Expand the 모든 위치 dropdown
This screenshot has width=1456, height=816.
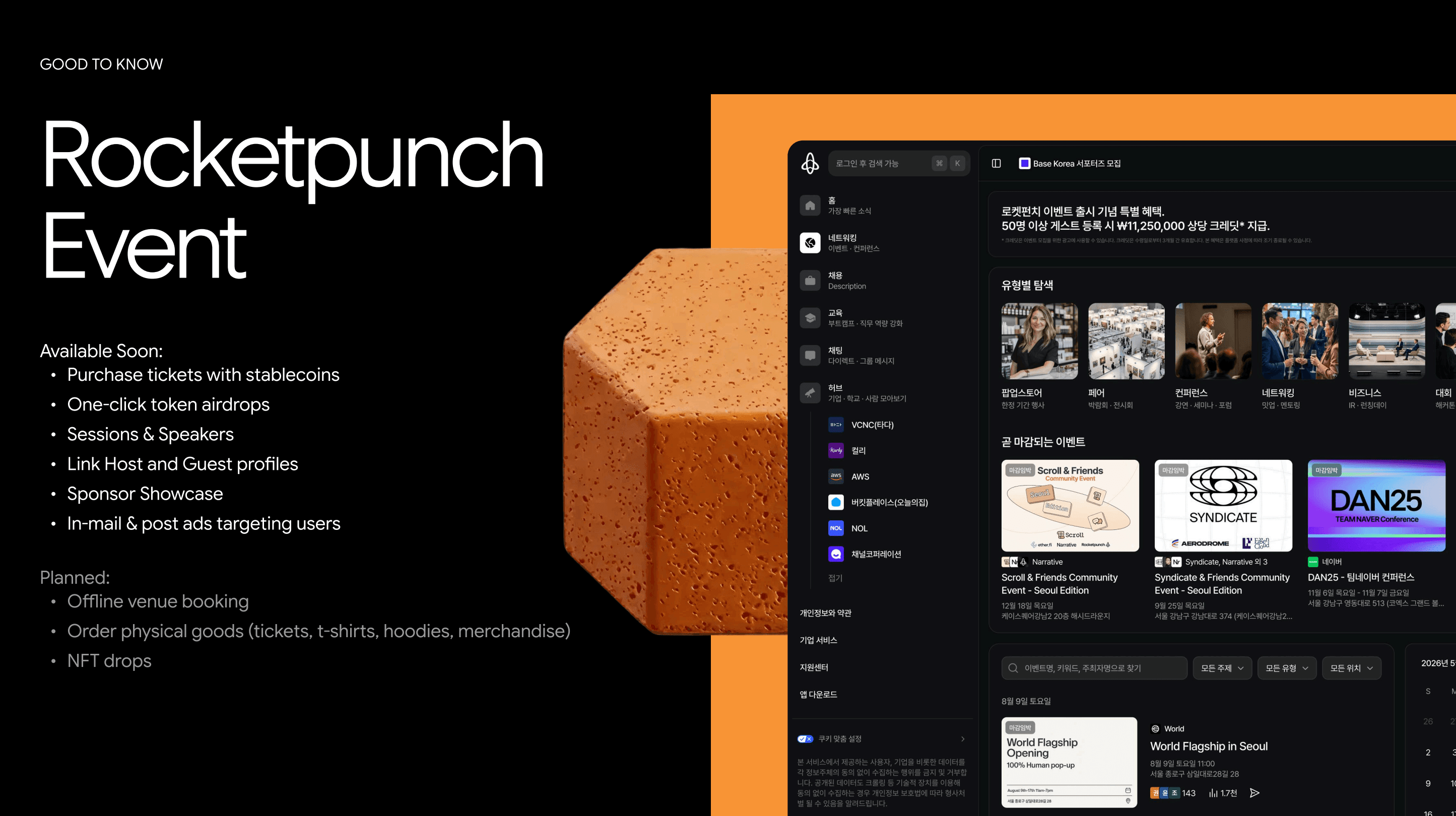tap(1351, 668)
